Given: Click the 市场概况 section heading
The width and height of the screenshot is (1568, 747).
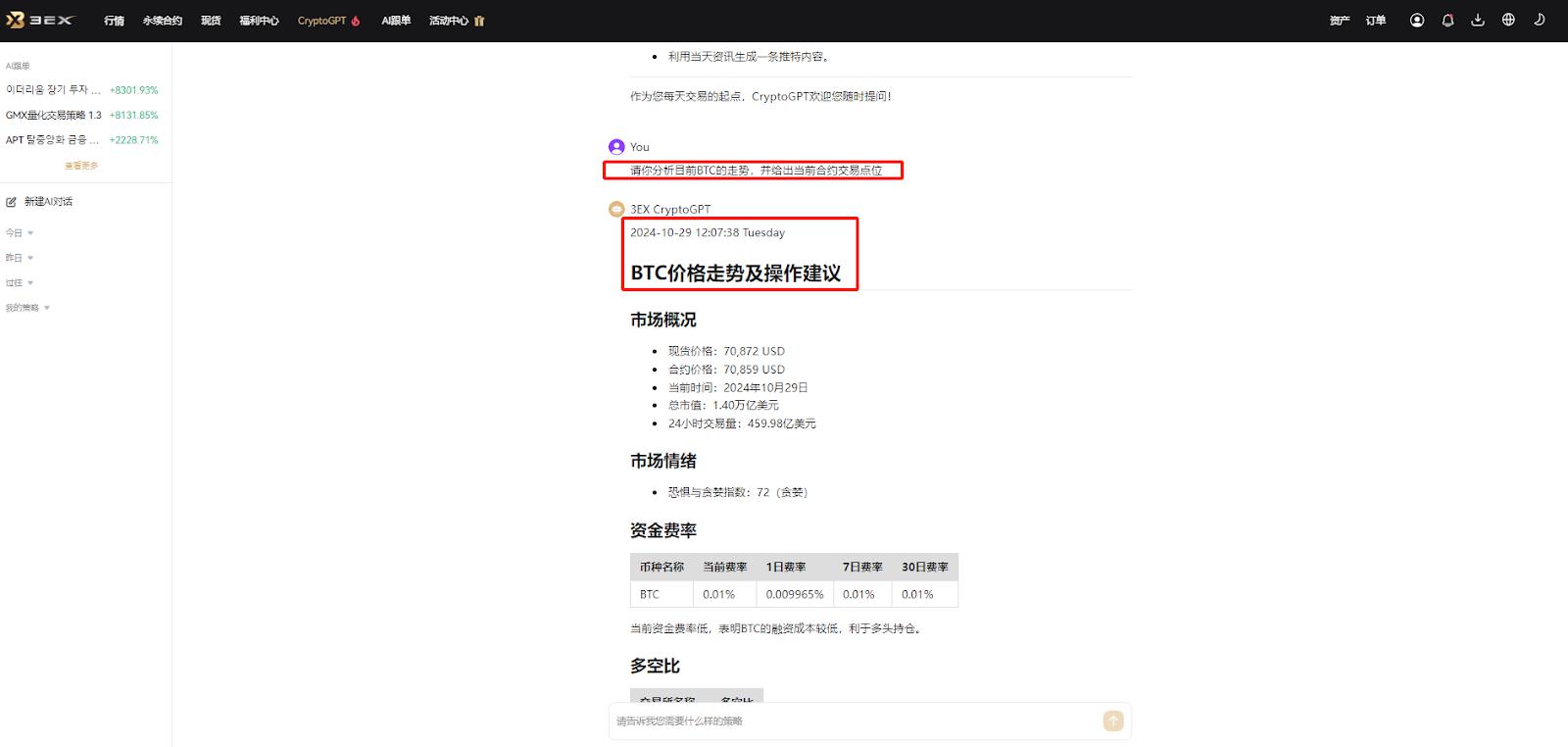Looking at the screenshot, I should 663,320.
